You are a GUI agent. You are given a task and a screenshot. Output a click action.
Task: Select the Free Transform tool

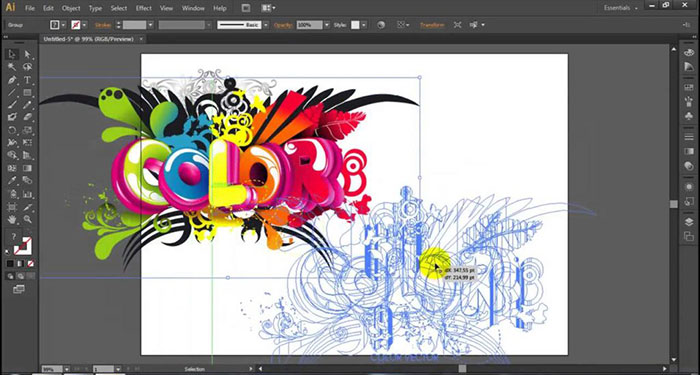[x=28, y=143]
